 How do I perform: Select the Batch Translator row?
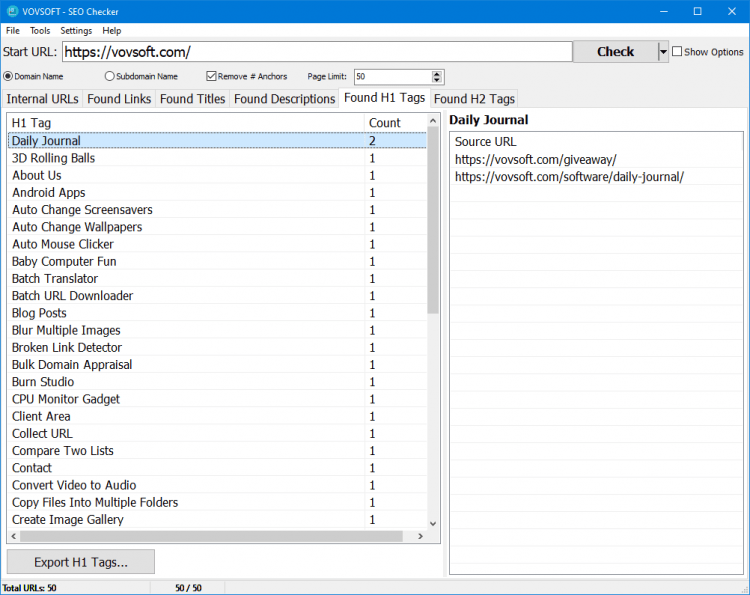pos(217,278)
